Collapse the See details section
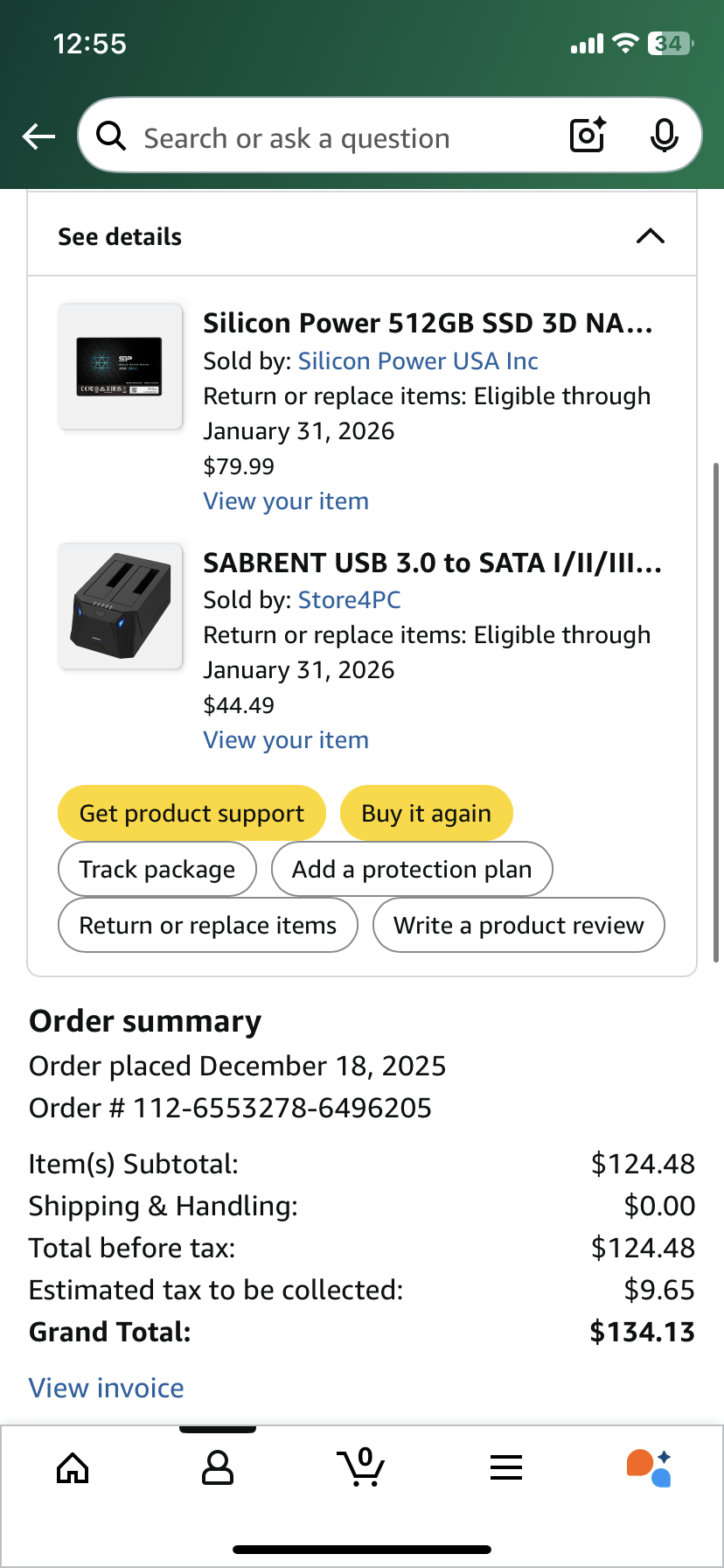724x1568 pixels. tap(650, 236)
